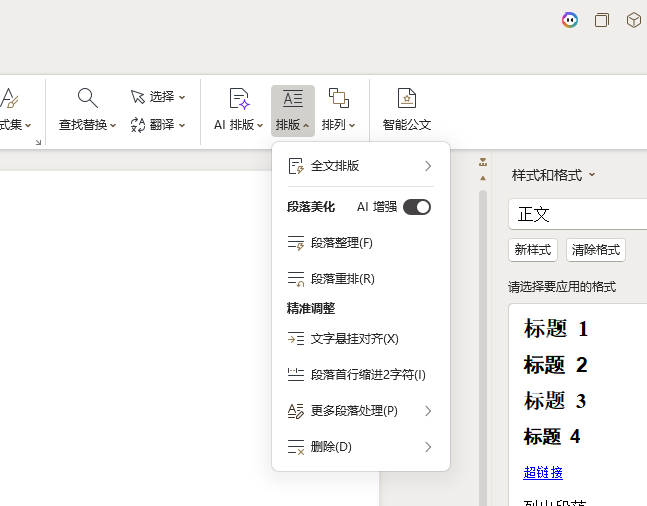This screenshot has width=647, height=506.
Task: Click the 段落整理 icon in menu
Action: [x=296, y=243]
